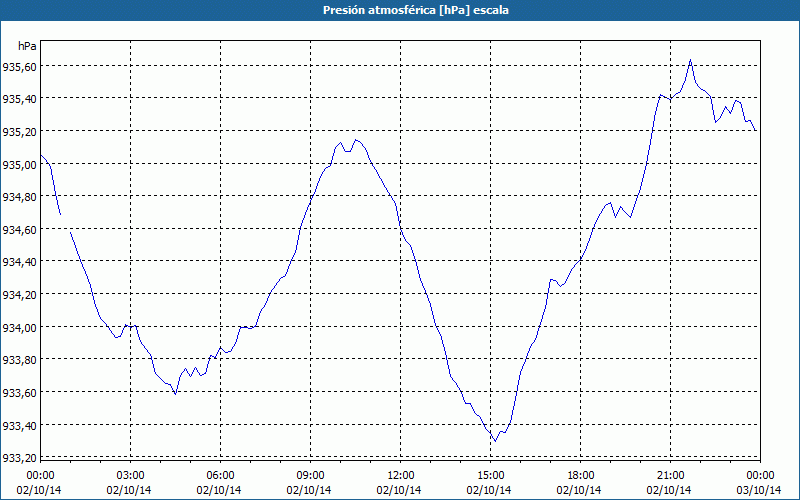Screen dimensions: 800x500
Task: Select the 934,60 axis value
Action: (19, 230)
